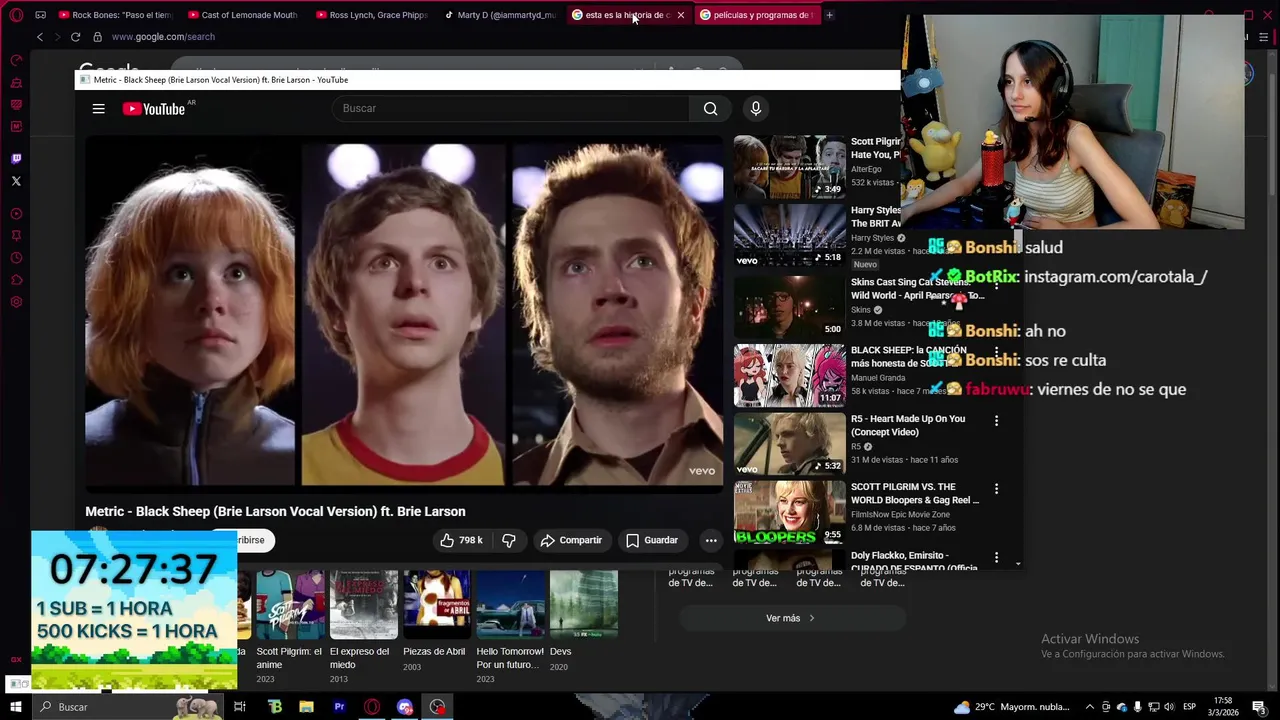Go back with browser back arrow
This screenshot has height=720, width=1280.
tap(40, 37)
